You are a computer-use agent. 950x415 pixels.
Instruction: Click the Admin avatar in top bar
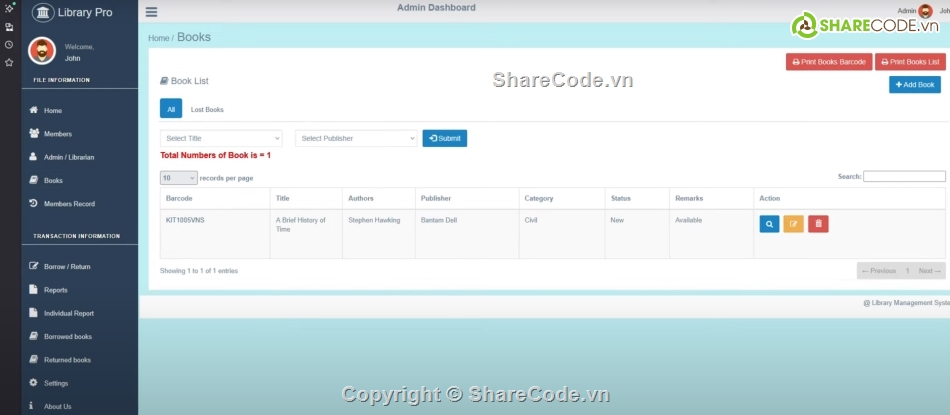pos(925,11)
